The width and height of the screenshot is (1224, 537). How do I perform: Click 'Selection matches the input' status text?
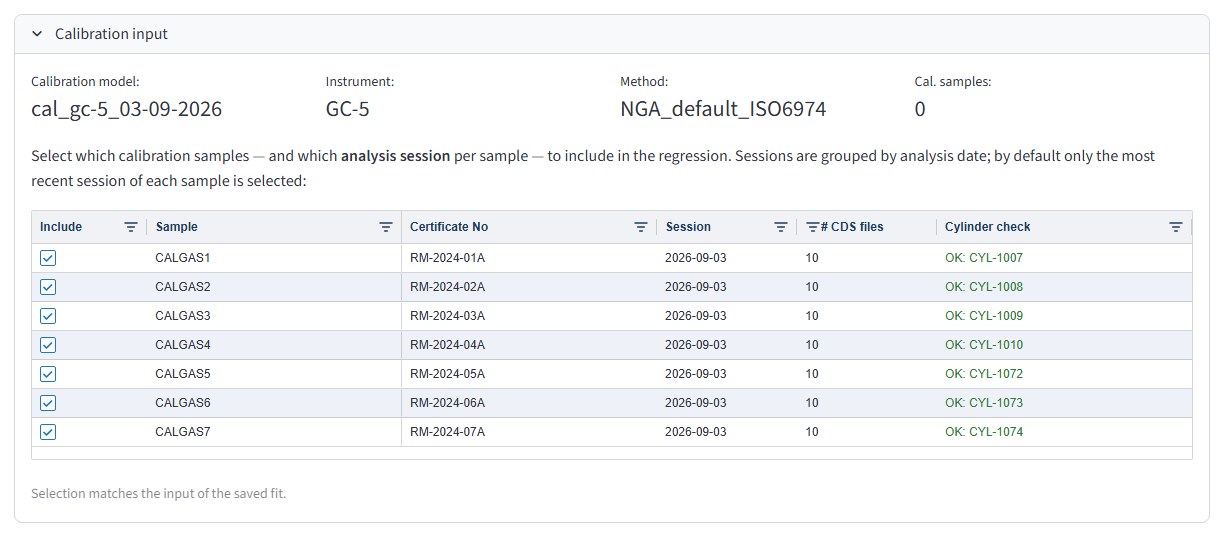click(158, 493)
